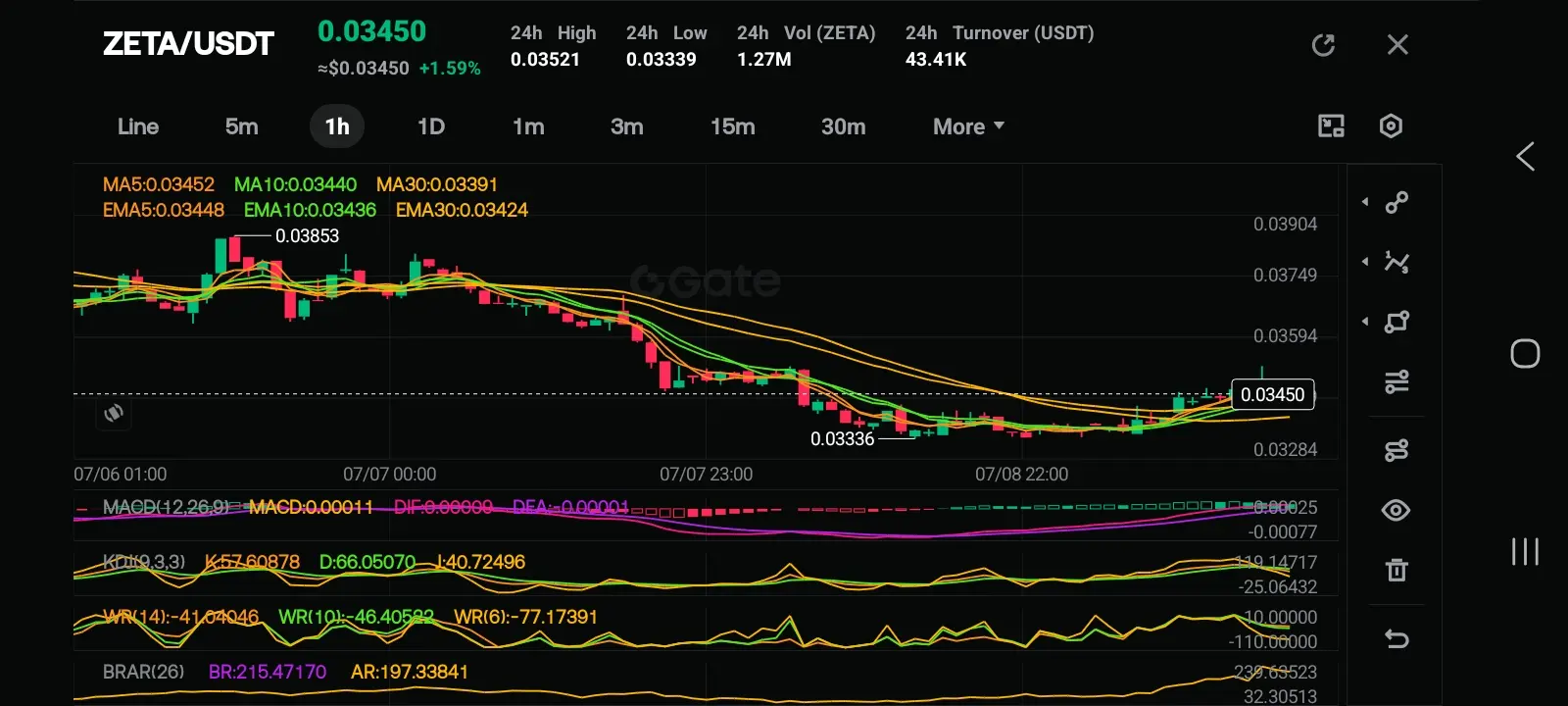Tap the +1.59% change percentage

pyautogui.click(x=450, y=69)
